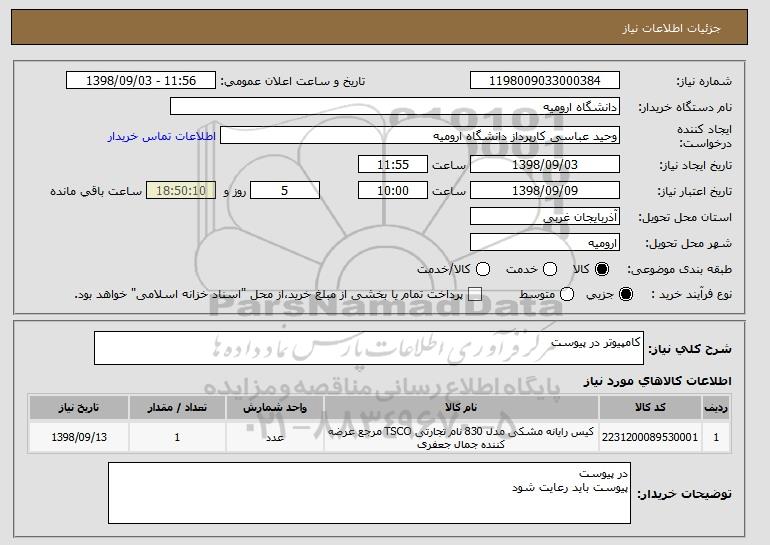Click the کد کالا column header

click(x=650, y=408)
